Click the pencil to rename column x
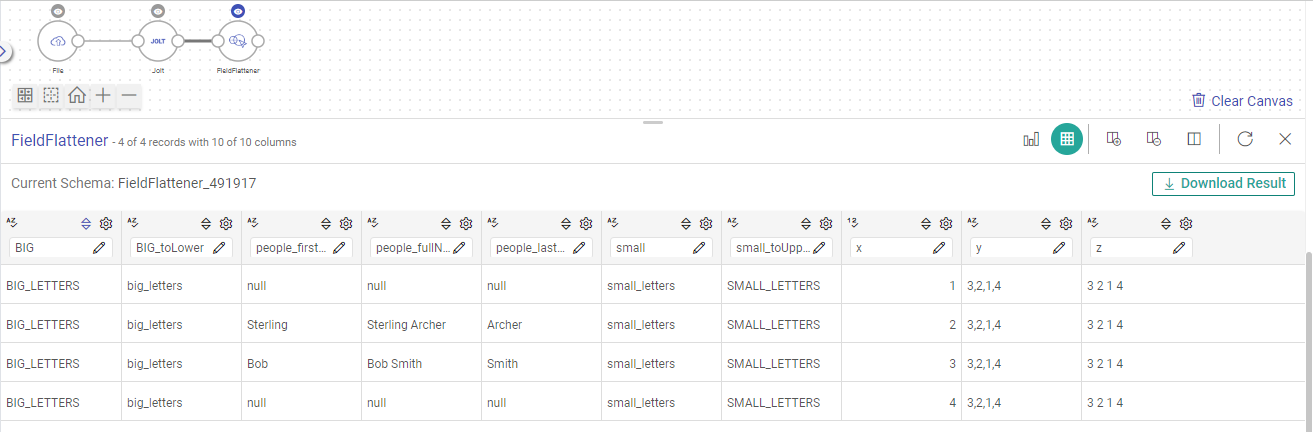The image size is (1313, 432). [940, 247]
